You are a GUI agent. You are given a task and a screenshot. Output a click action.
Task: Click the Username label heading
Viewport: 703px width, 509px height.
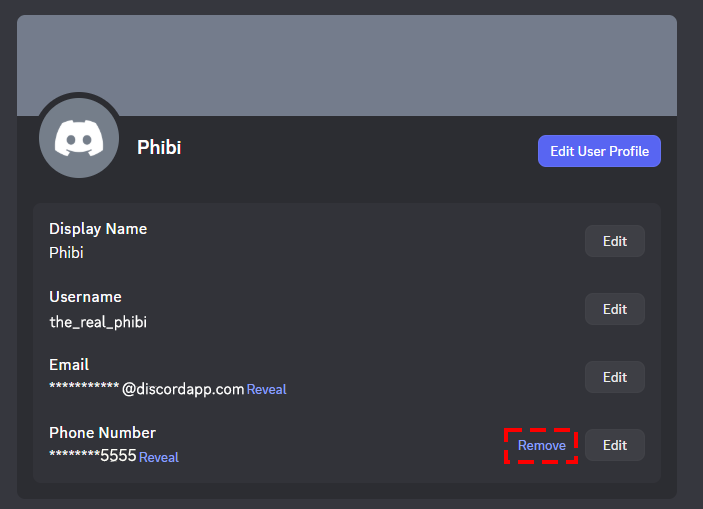pos(85,297)
